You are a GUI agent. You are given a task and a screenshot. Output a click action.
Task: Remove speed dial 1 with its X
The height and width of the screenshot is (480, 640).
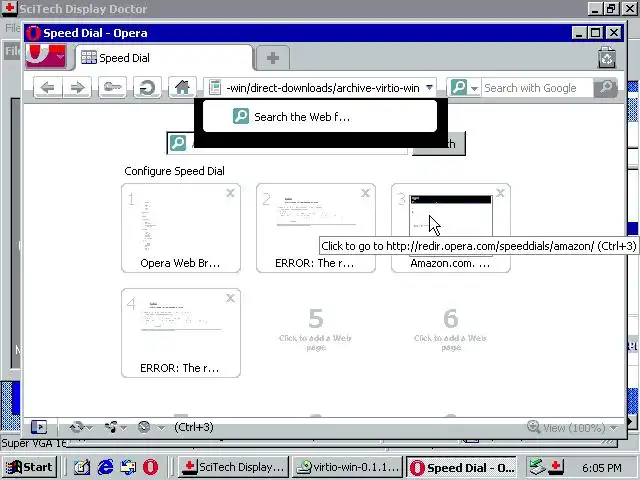230,193
